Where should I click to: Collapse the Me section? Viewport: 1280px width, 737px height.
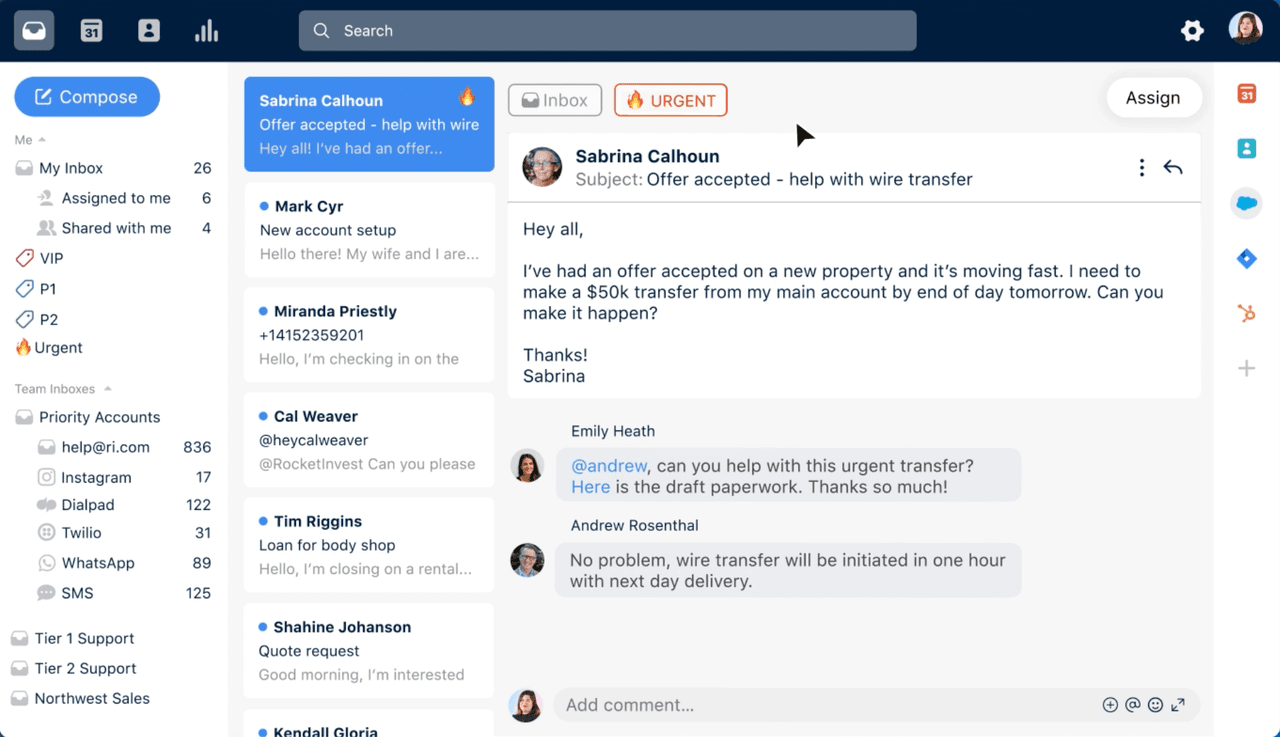(42, 140)
